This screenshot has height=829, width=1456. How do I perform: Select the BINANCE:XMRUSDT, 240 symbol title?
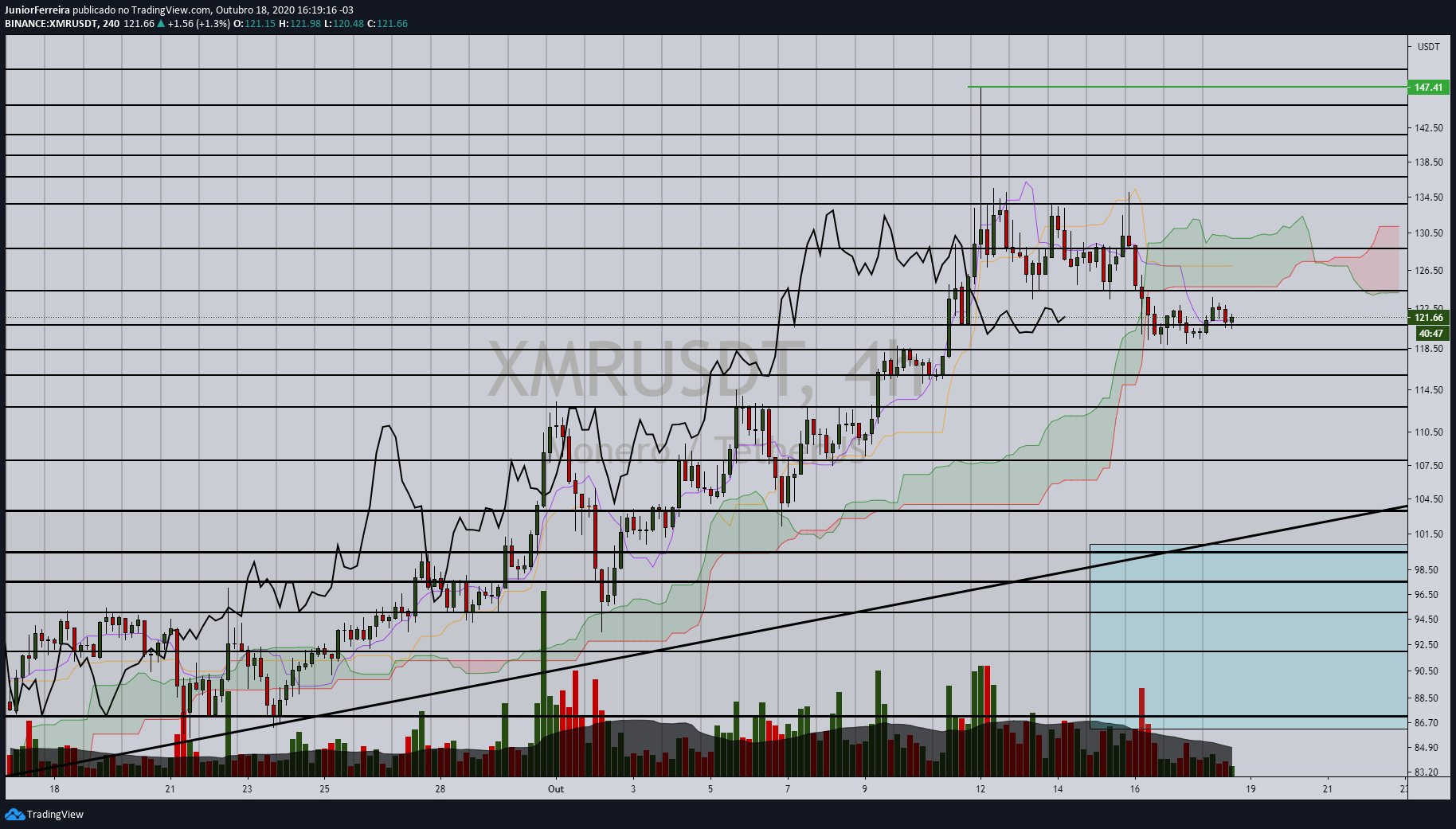coord(62,24)
